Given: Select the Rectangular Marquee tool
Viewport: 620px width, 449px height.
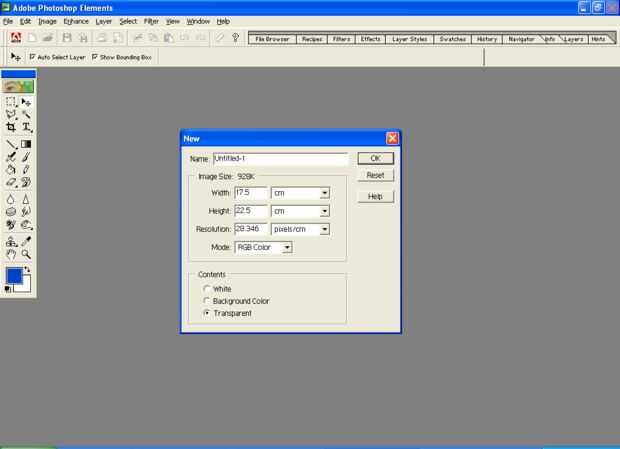Looking at the screenshot, I should 11,102.
